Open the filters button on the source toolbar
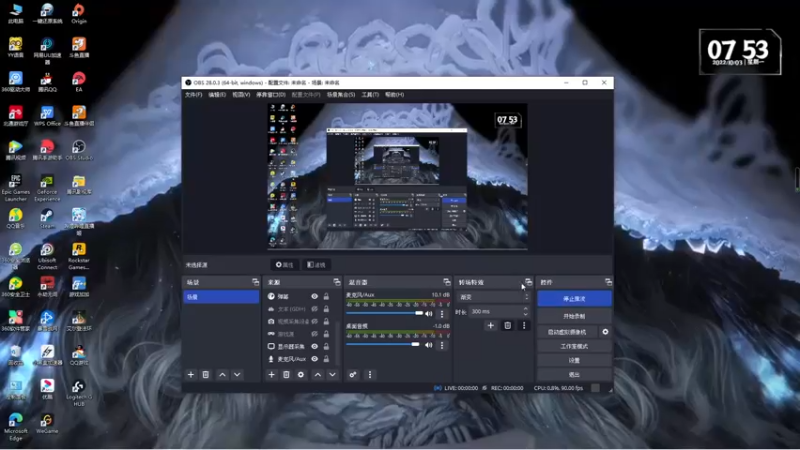Viewport: 800px width, 450px height. (x=316, y=265)
